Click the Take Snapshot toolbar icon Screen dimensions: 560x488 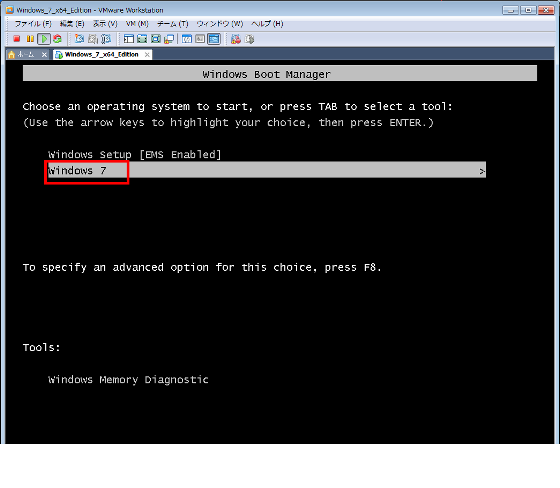79,39
